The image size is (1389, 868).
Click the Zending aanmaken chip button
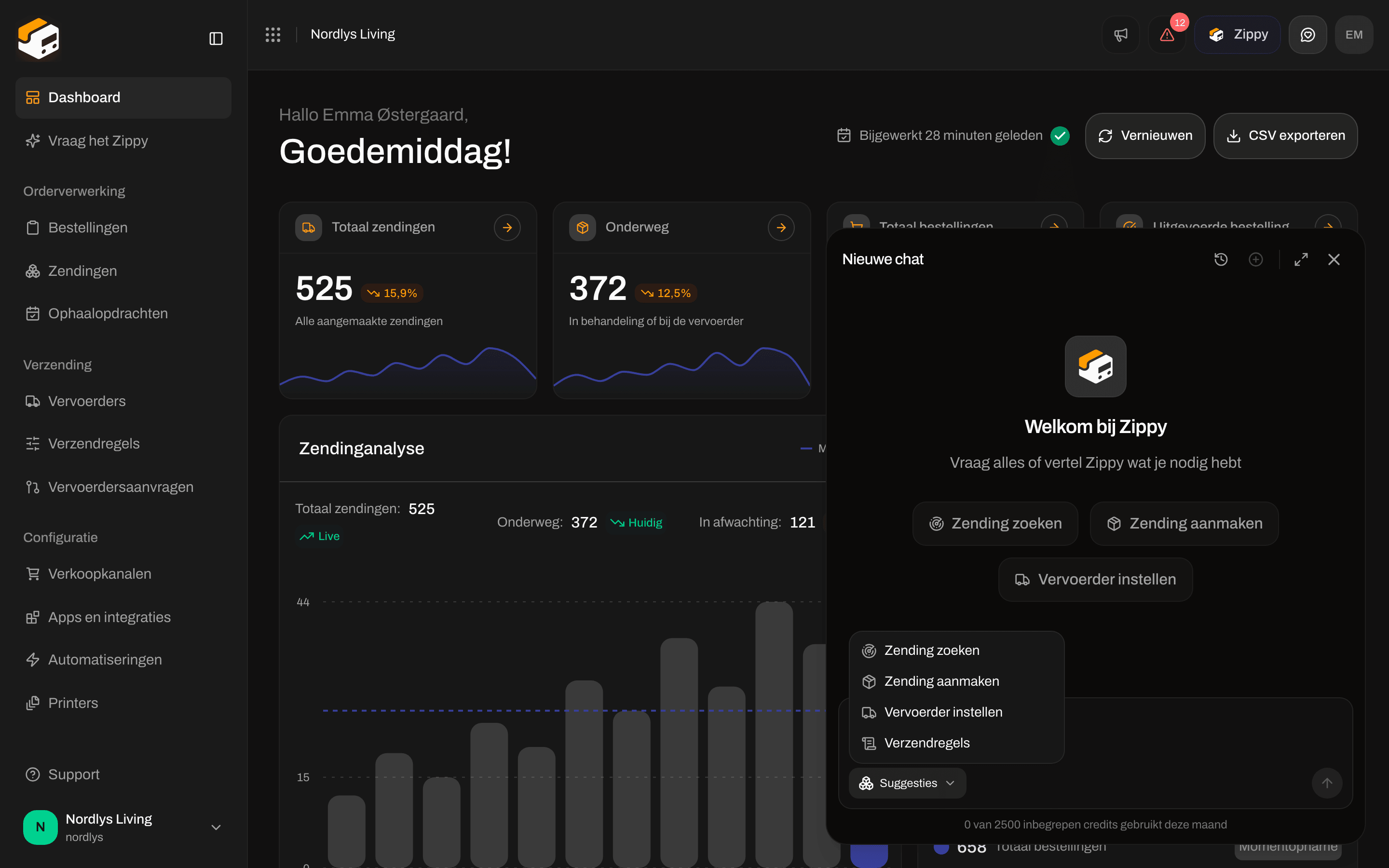(1184, 524)
